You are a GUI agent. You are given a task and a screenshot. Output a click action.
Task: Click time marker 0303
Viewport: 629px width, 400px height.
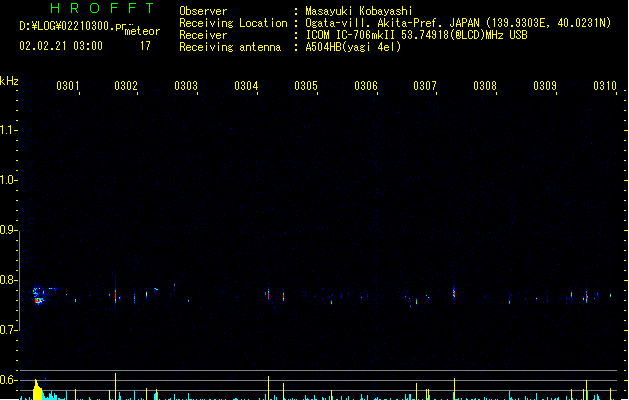186,85
